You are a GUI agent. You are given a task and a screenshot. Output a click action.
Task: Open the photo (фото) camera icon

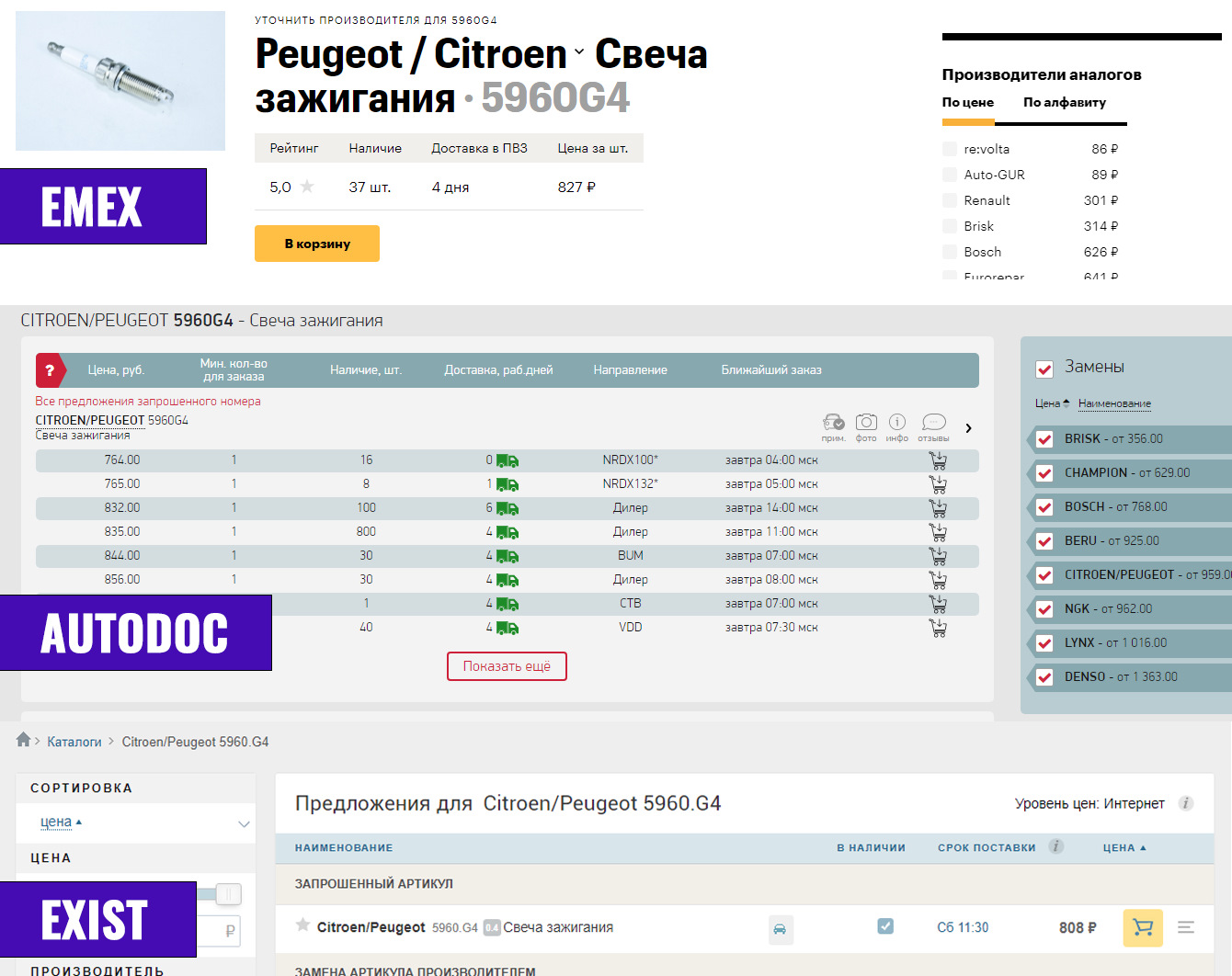866,422
